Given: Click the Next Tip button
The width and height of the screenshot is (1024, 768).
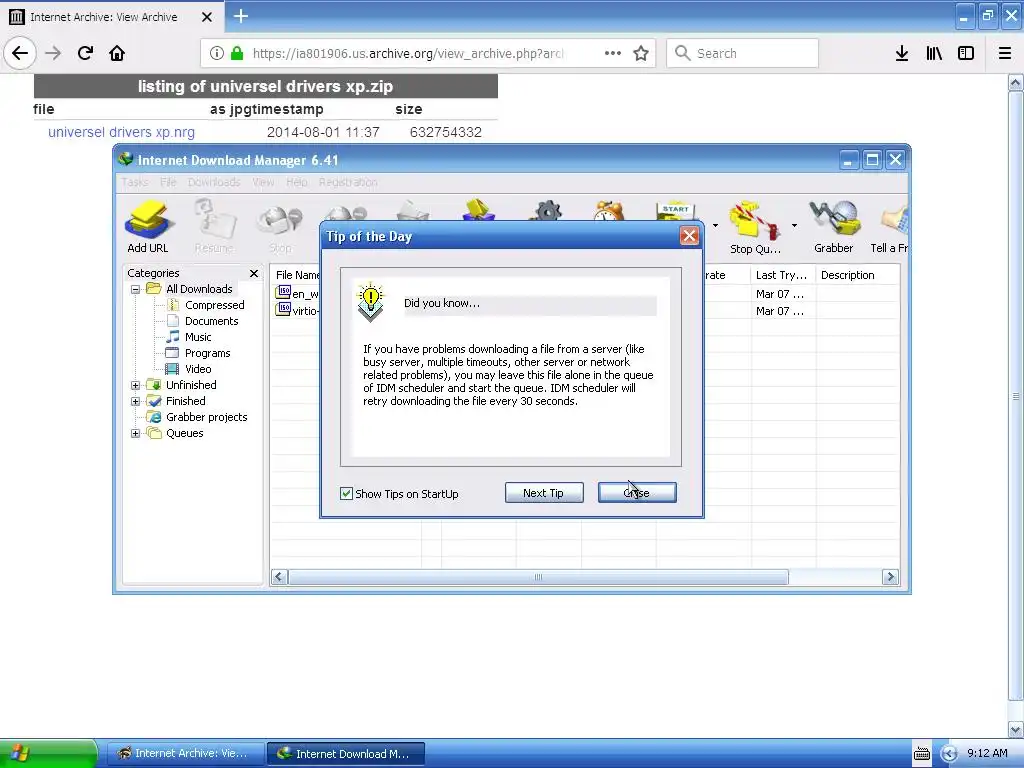Looking at the screenshot, I should pos(544,493).
